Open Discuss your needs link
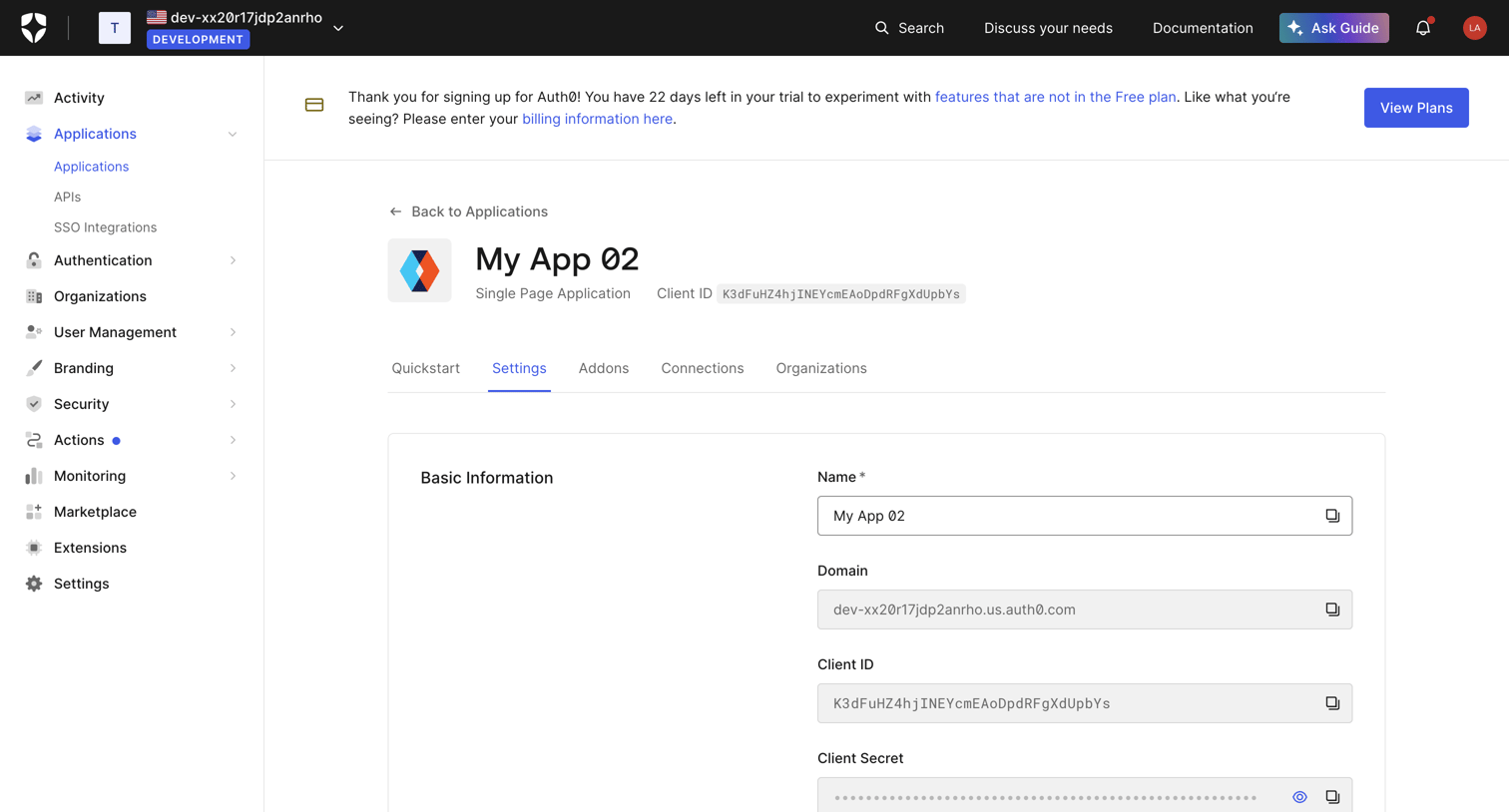The height and width of the screenshot is (812, 1509). [1048, 28]
